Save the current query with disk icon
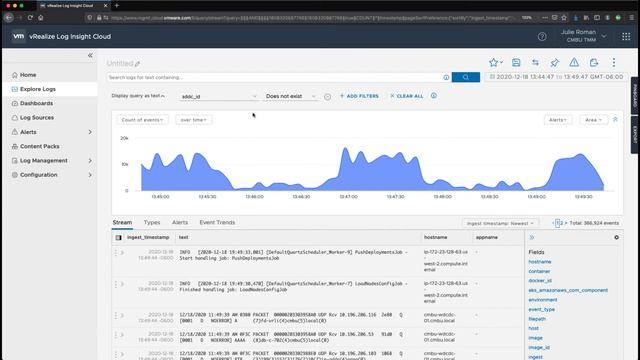Viewport: 640px width, 360px height. coord(516,63)
